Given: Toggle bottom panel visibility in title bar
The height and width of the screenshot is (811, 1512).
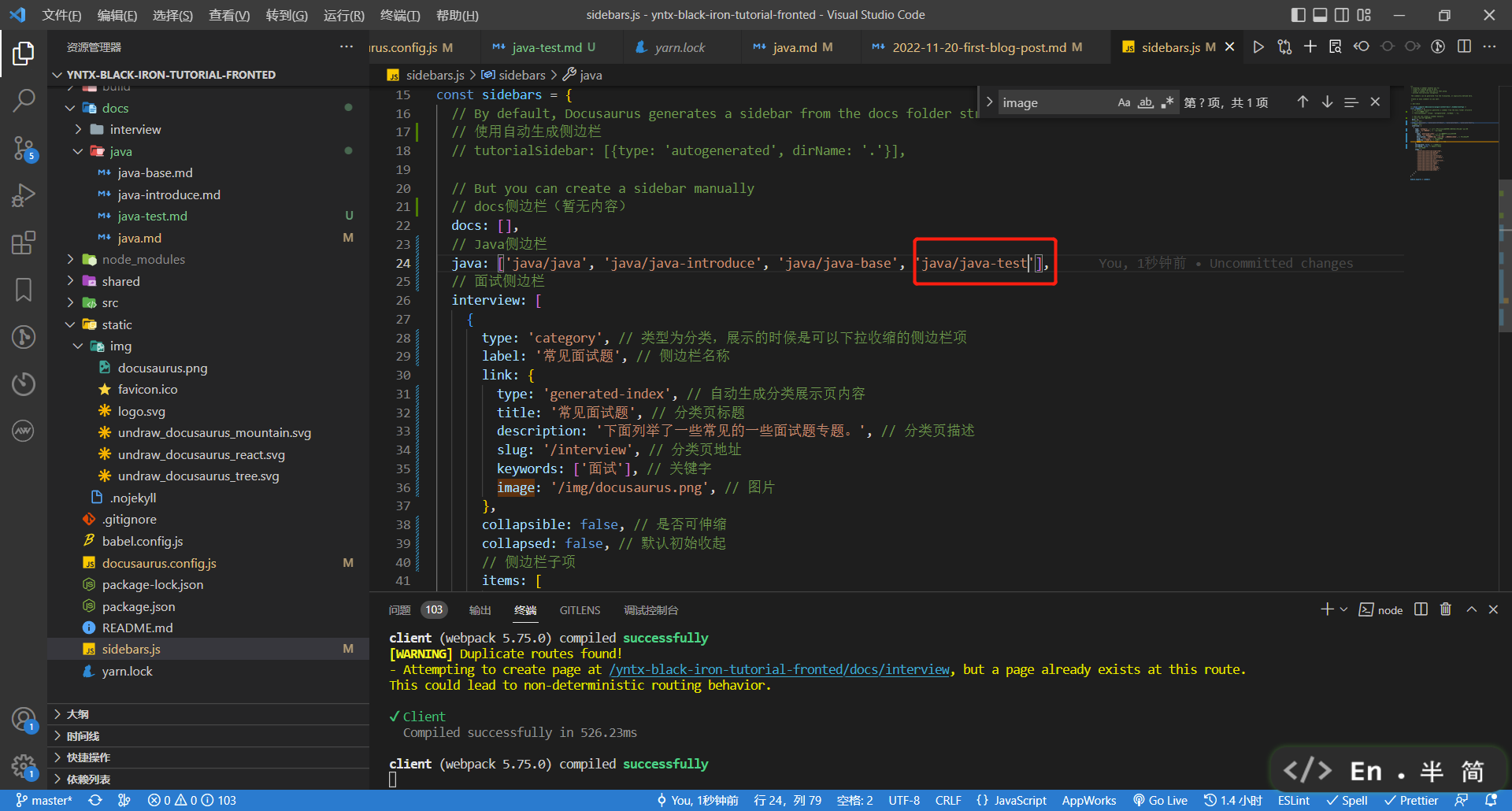Looking at the screenshot, I should tap(1320, 15).
